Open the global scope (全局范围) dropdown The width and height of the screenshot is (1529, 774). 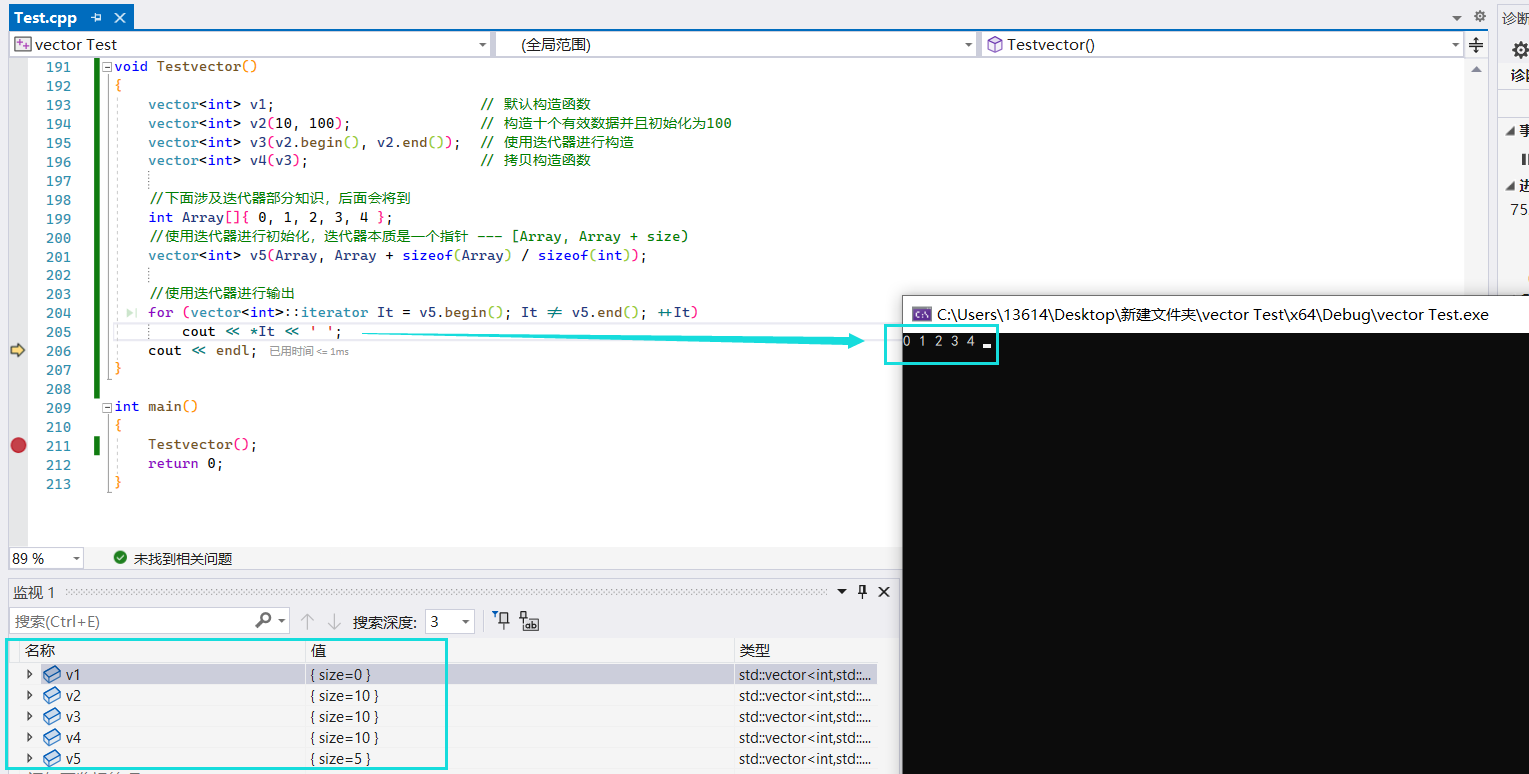(968, 45)
